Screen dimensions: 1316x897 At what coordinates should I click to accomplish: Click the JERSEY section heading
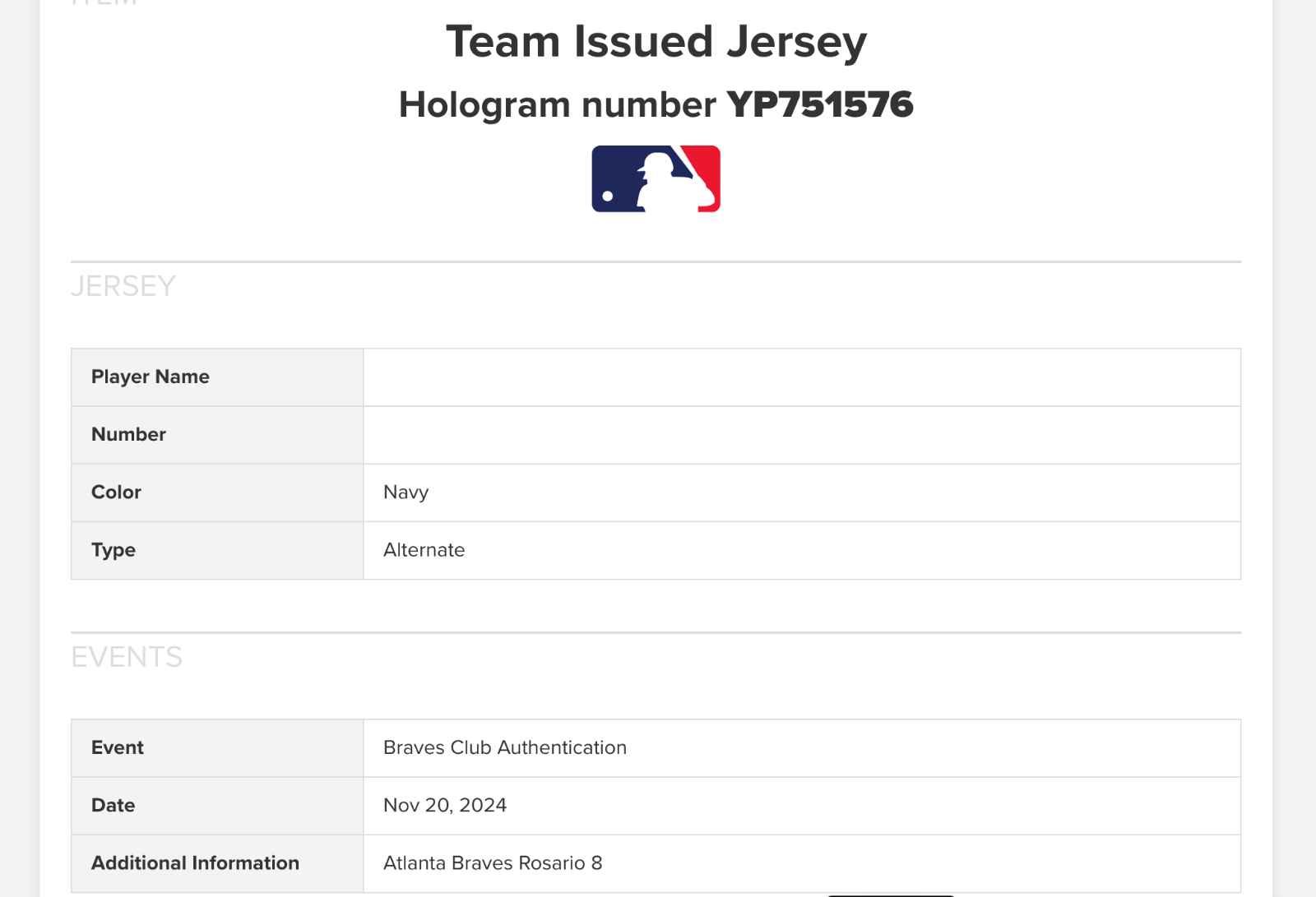123,286
